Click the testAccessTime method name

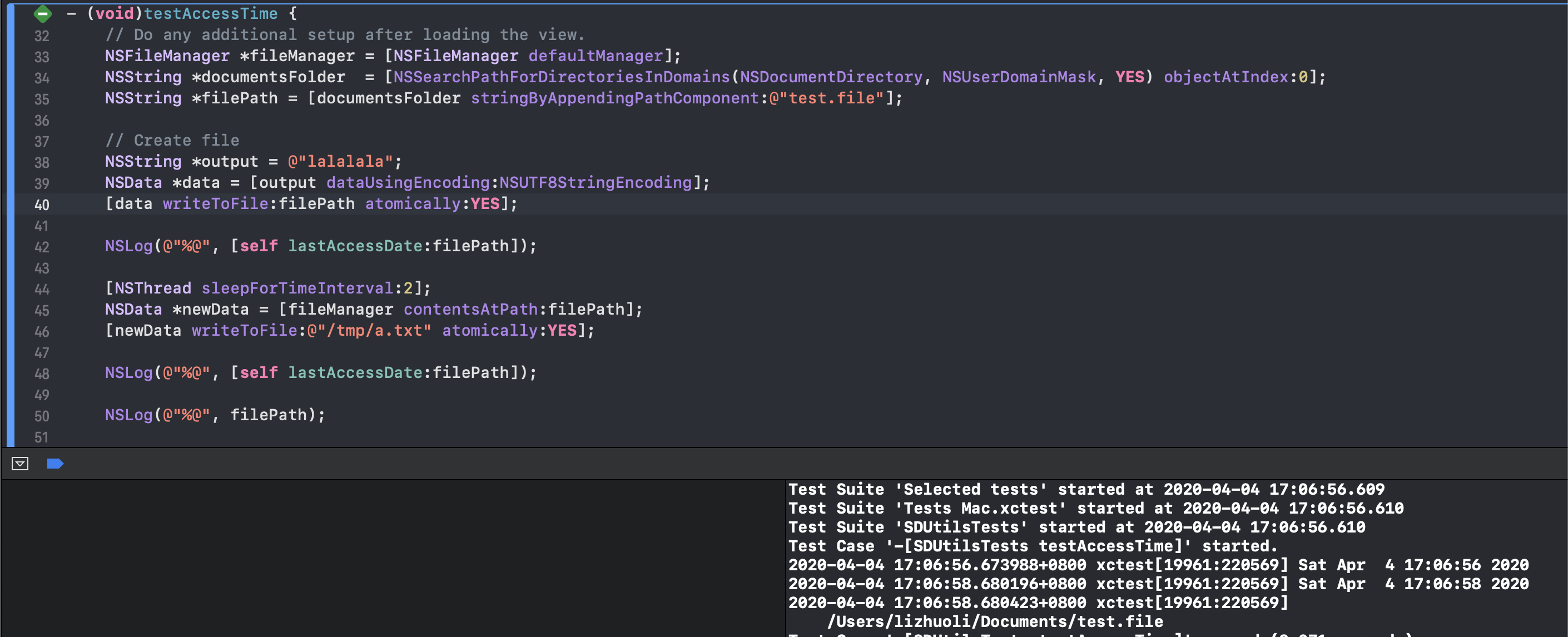[211, 13]
